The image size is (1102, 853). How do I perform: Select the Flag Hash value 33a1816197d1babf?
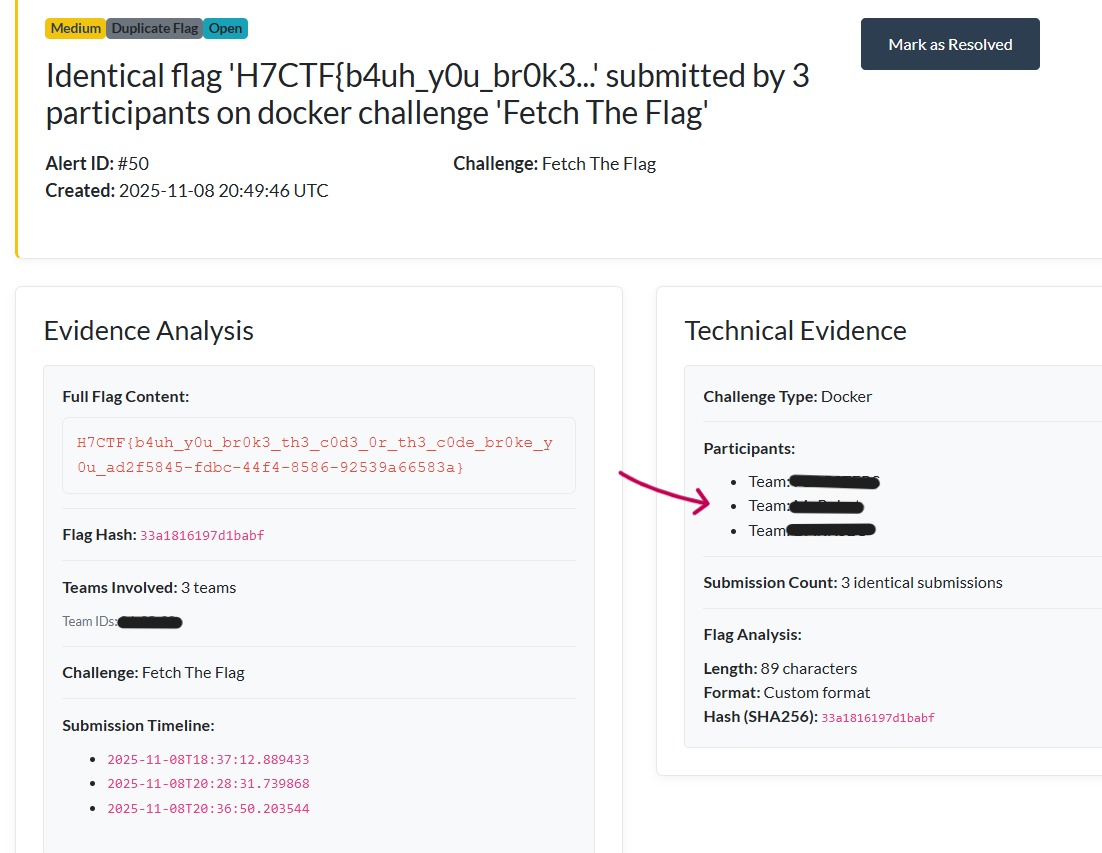[x=202, y=536]
